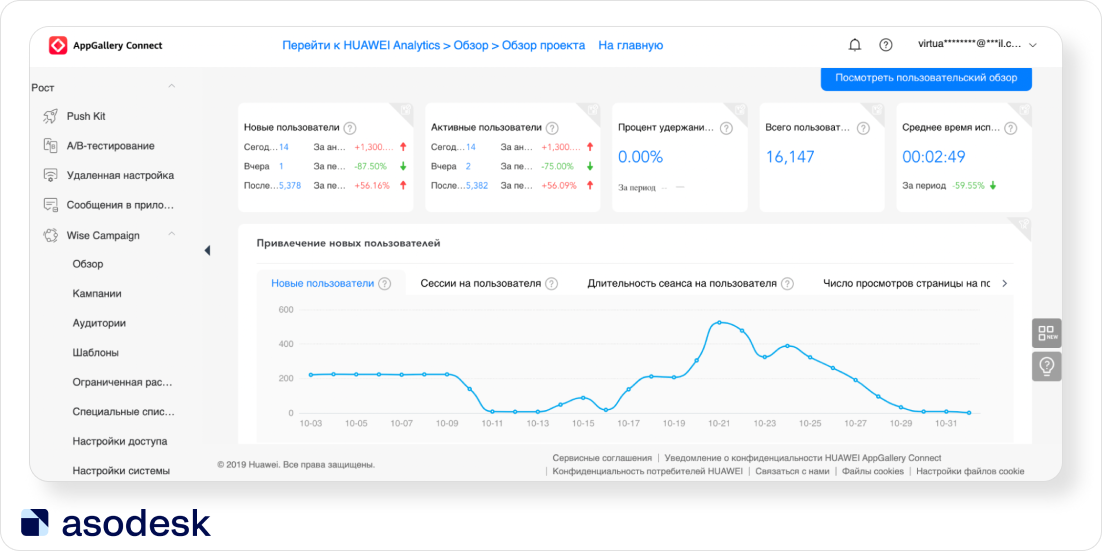Click Посмотреть пользовательский обзор button
The height and width of the screenshot is (551, 1102).
[926, 78]
